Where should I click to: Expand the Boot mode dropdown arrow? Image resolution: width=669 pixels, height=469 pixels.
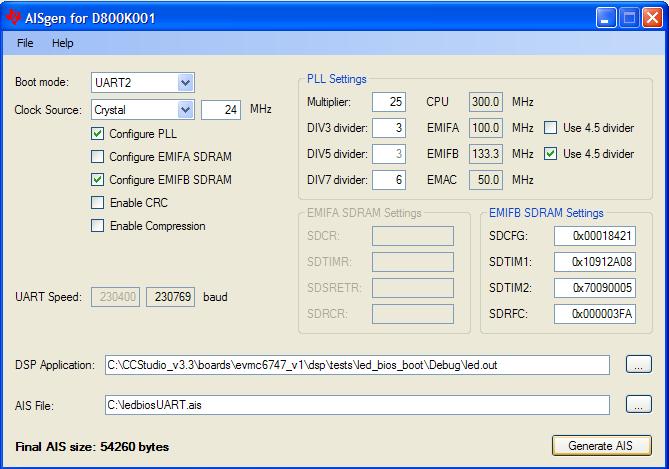point(186,82)
